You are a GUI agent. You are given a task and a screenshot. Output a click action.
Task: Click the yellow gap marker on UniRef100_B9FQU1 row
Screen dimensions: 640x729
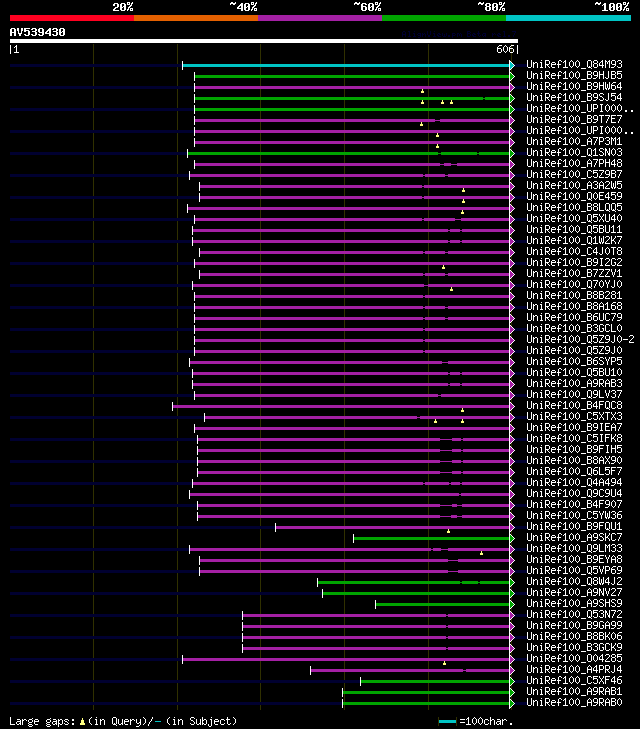coord(449,531)
